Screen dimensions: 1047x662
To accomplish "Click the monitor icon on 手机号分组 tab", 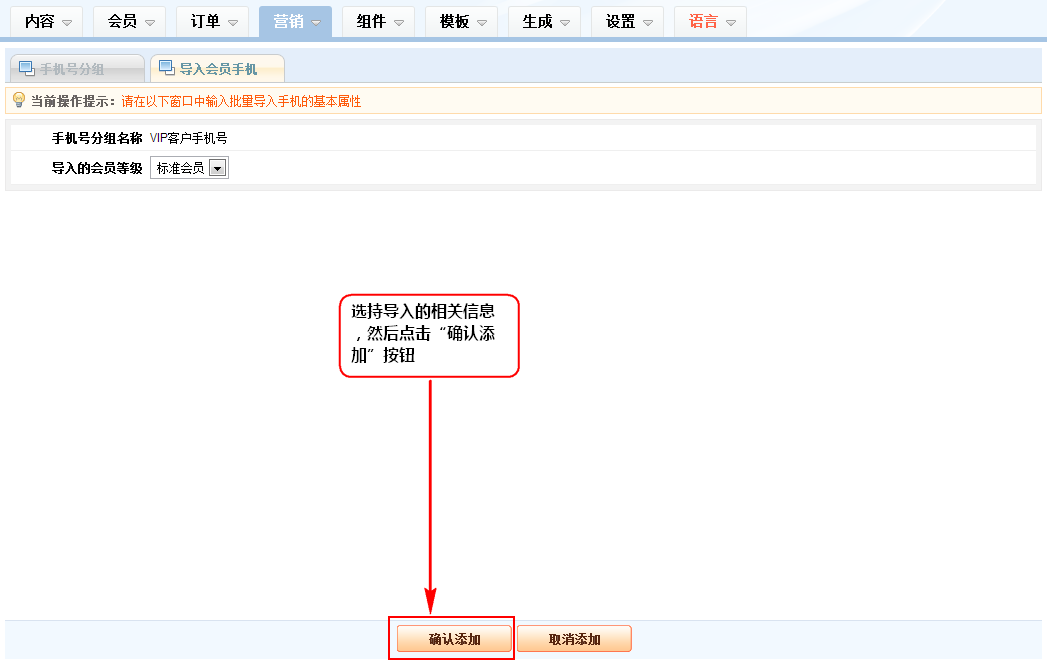I will pos(26,68).
